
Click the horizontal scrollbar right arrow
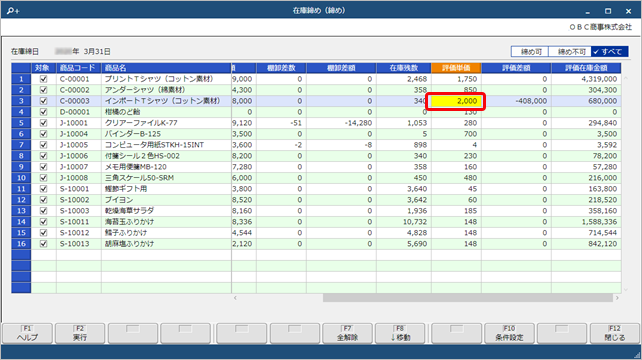pyautogui.click(x=617, y=298)
